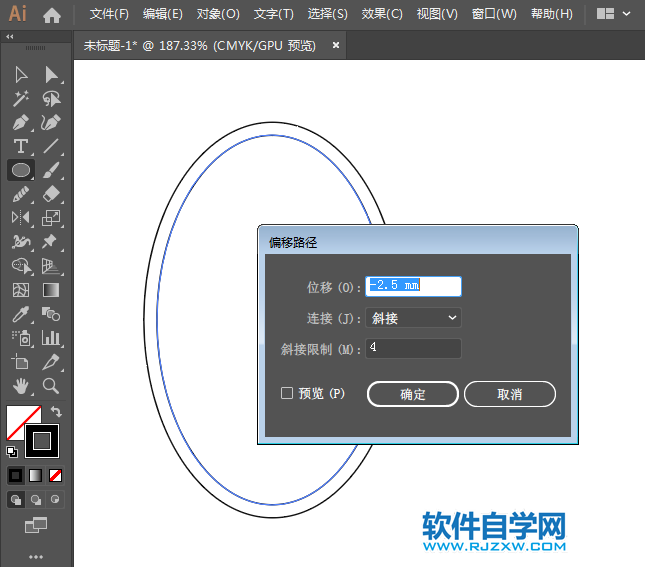Select the Direct Selection tool
The width and height of the screenshot is (645, 567).
(x=51, y=75)
